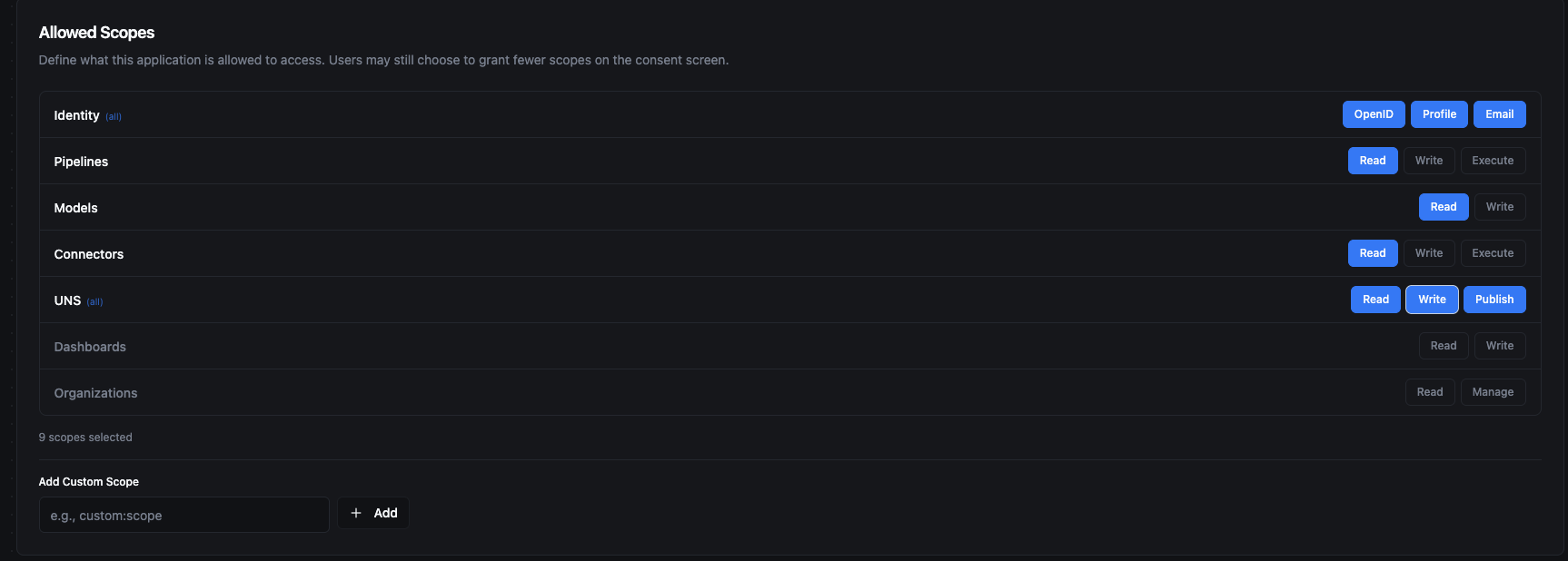This screenshot has width=1568, height=561.
Task: Turn off the Connectors Read scope
Action: point(1372,253)
